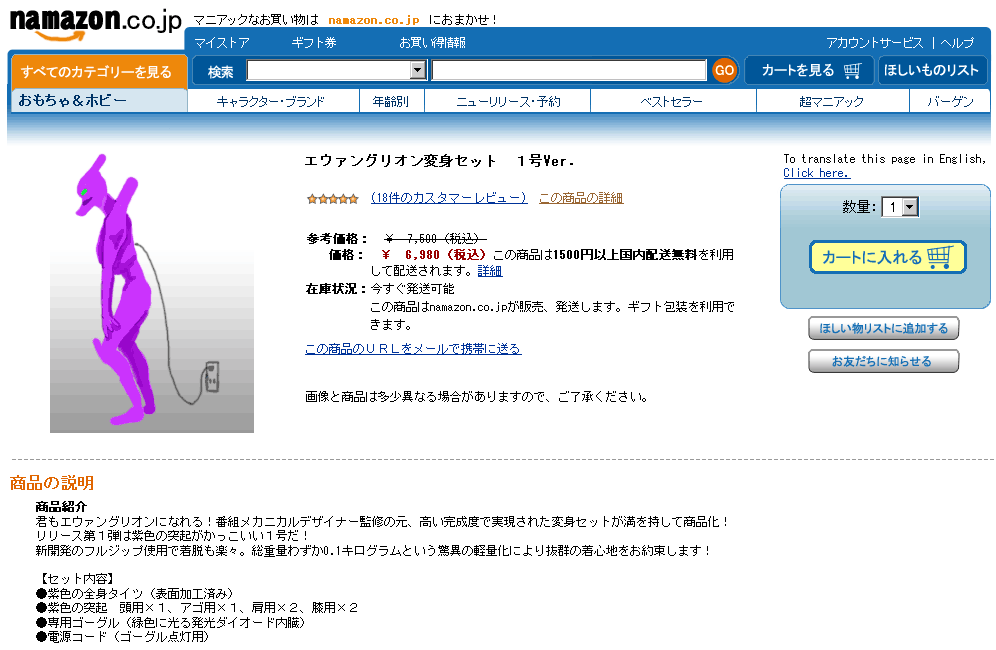This screenshot has height=650, width=996.
Task: Click the 紫色の全身タイツ bullet line
Action: pos(135,593)
